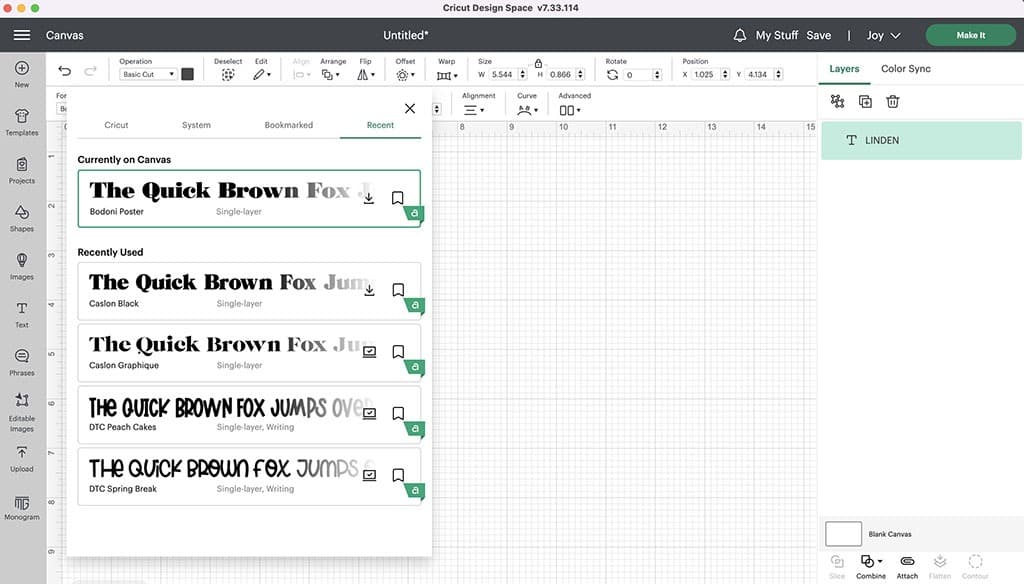This screenshot has width=1024, height=584.
Task: Select DTC Peach Cakes font
Action: [249, 414]
